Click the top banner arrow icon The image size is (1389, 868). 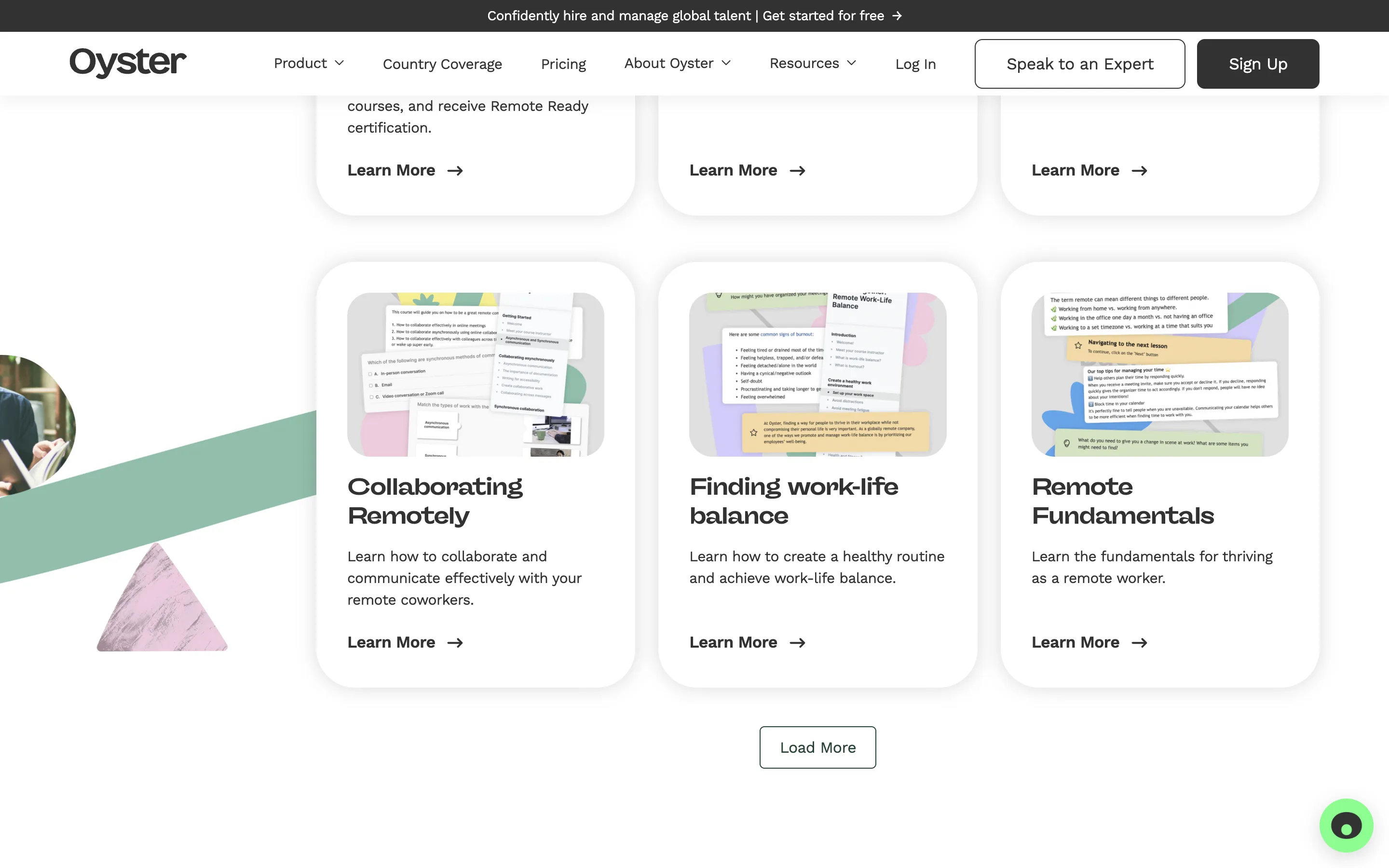click(x=897, y=16)
